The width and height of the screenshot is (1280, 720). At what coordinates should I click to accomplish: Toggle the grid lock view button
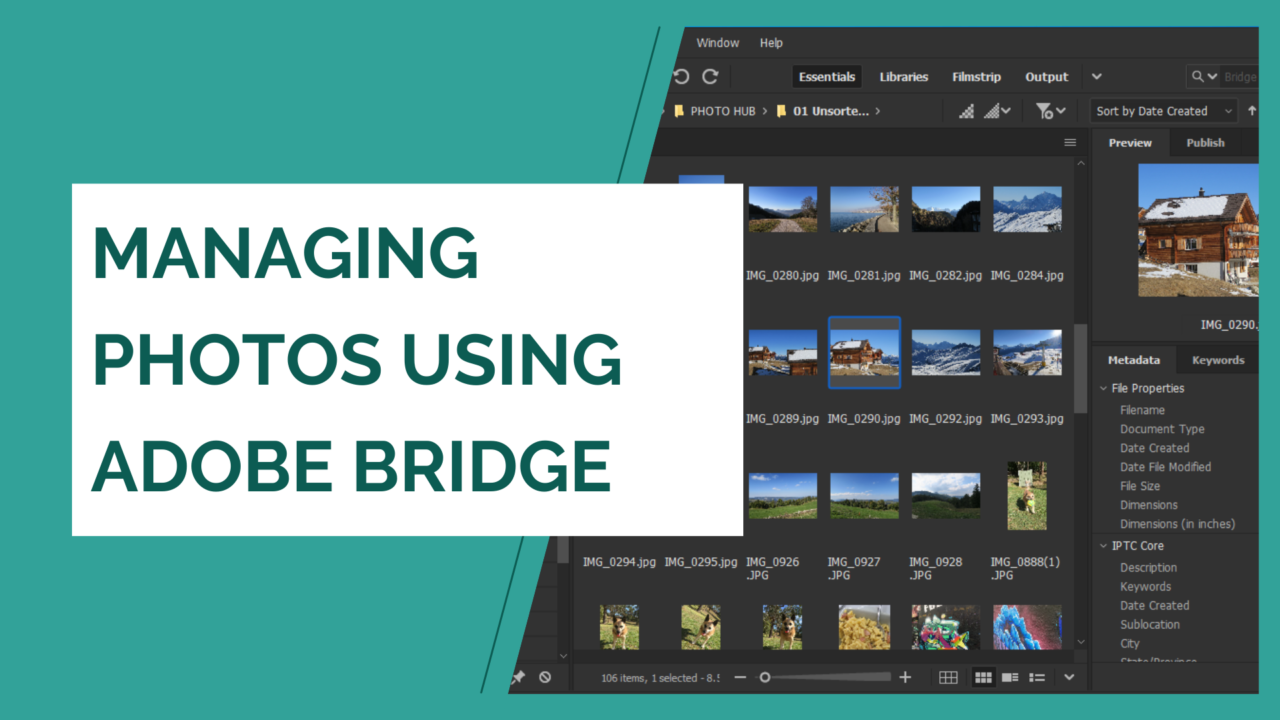tap(948, 677)
